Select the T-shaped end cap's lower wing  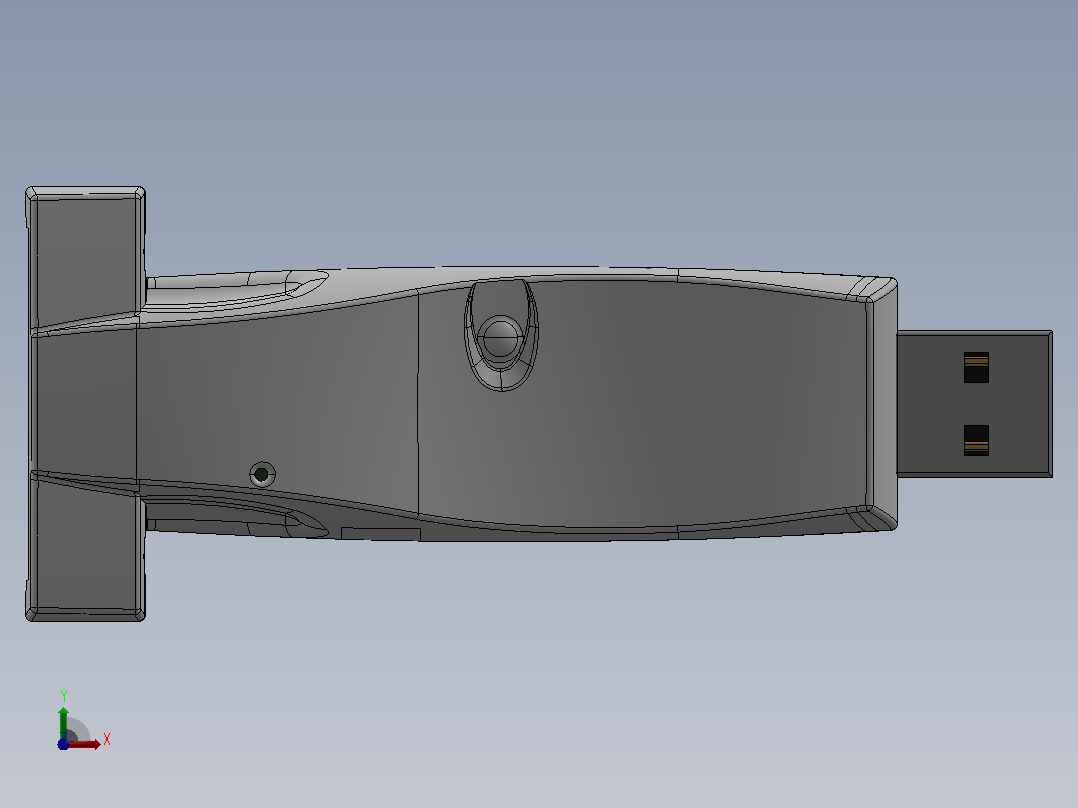point(85,548)
